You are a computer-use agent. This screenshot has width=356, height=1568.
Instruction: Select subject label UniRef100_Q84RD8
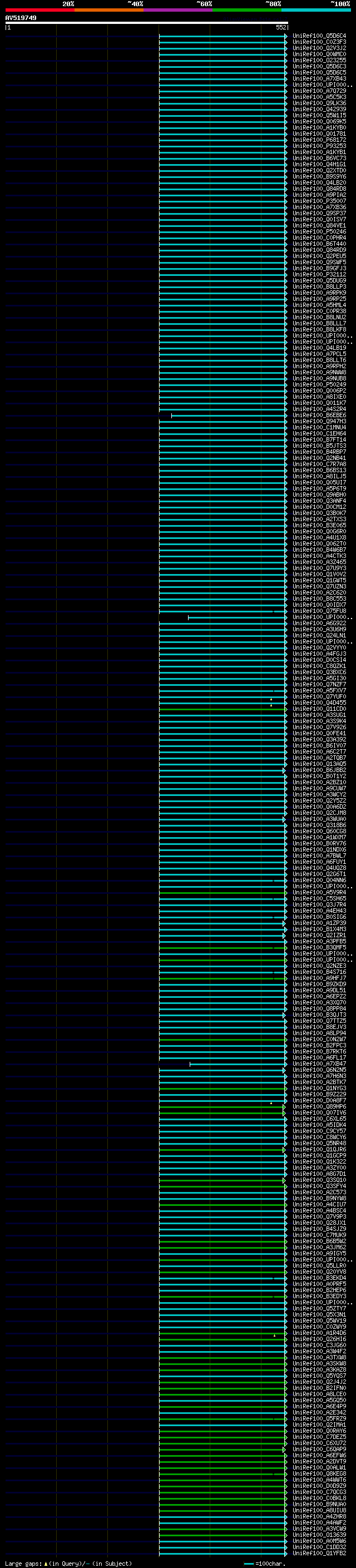pyautogui.click(x=319, y=189)
